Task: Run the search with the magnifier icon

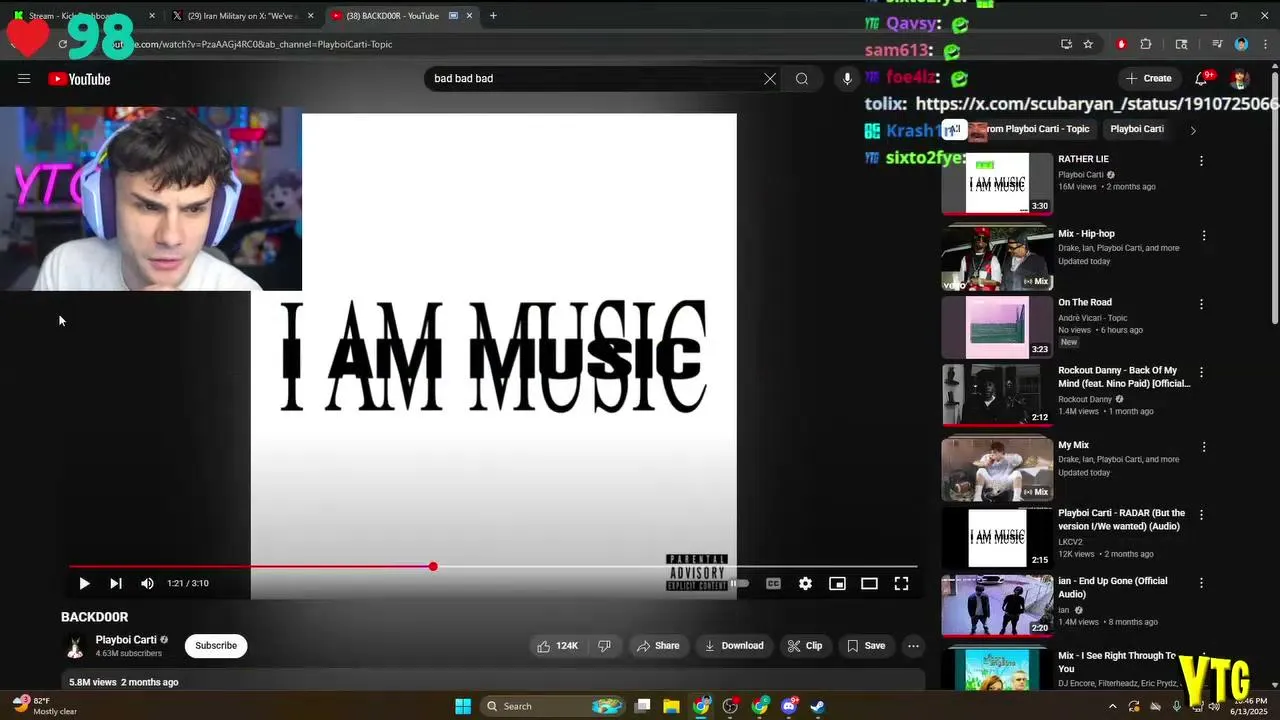Action: coord(802,78)
